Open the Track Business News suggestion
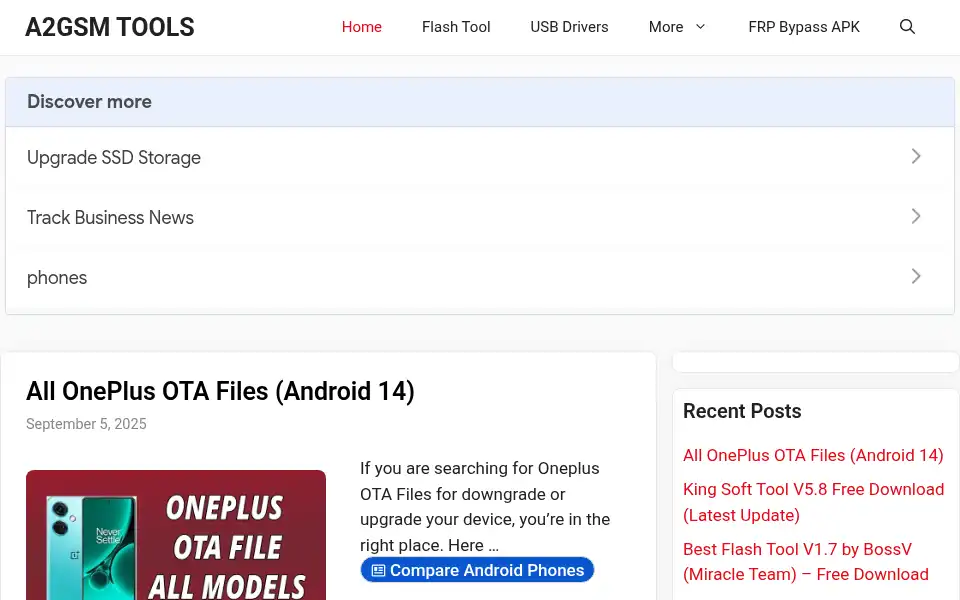Image resolution: width=960 pixels, height=600 pixels. 480,217
